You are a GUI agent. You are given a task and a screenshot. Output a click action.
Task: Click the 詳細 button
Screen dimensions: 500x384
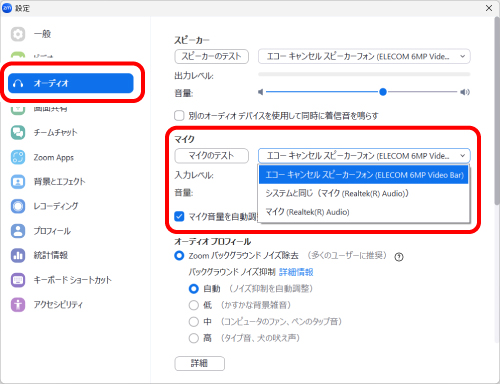tap(199, 363)
